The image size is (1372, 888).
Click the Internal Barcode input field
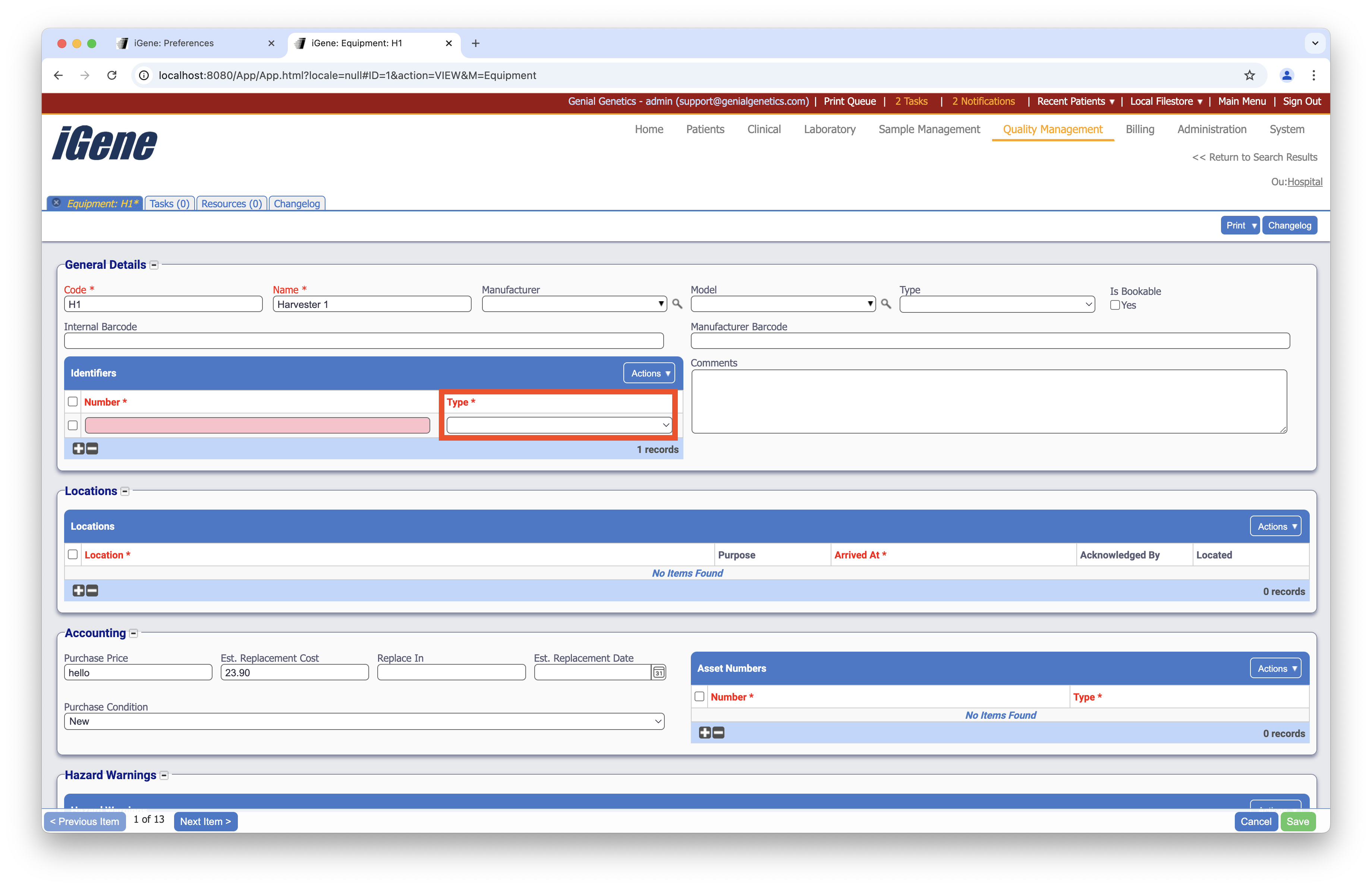pyautogui.click(x=364, y=341)
